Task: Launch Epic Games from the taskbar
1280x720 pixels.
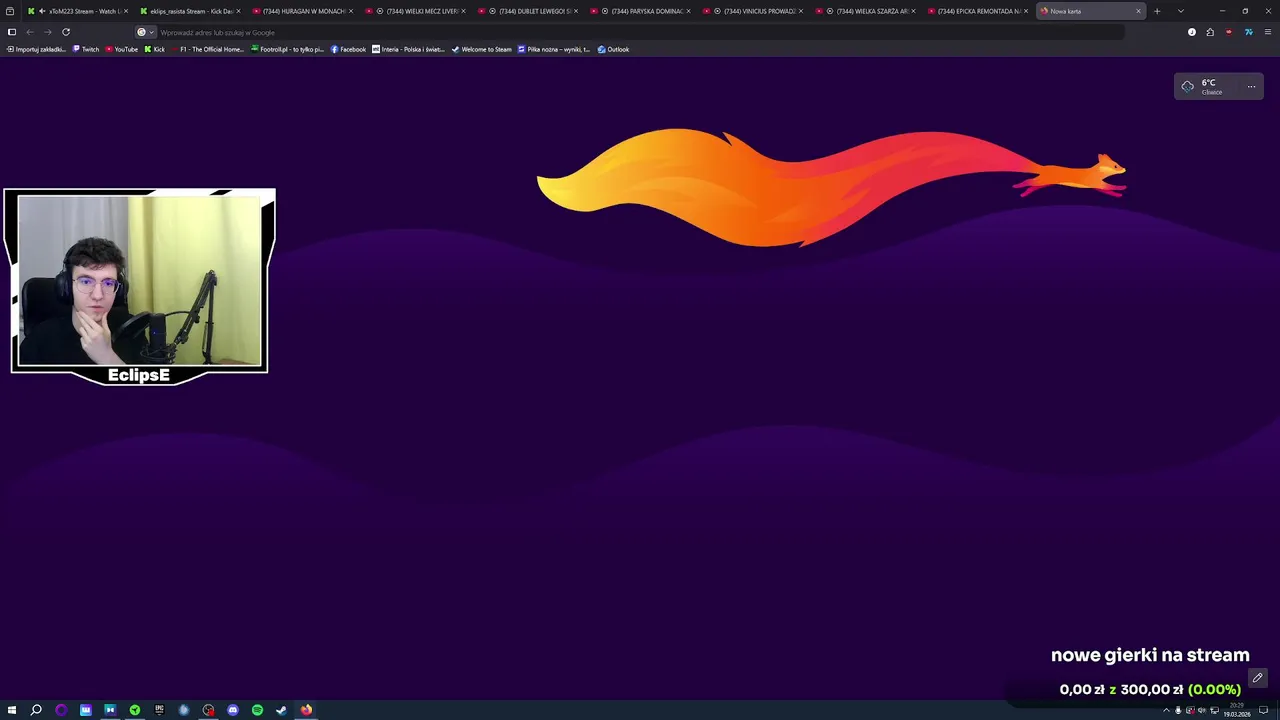Action: (x=159, y=710)
